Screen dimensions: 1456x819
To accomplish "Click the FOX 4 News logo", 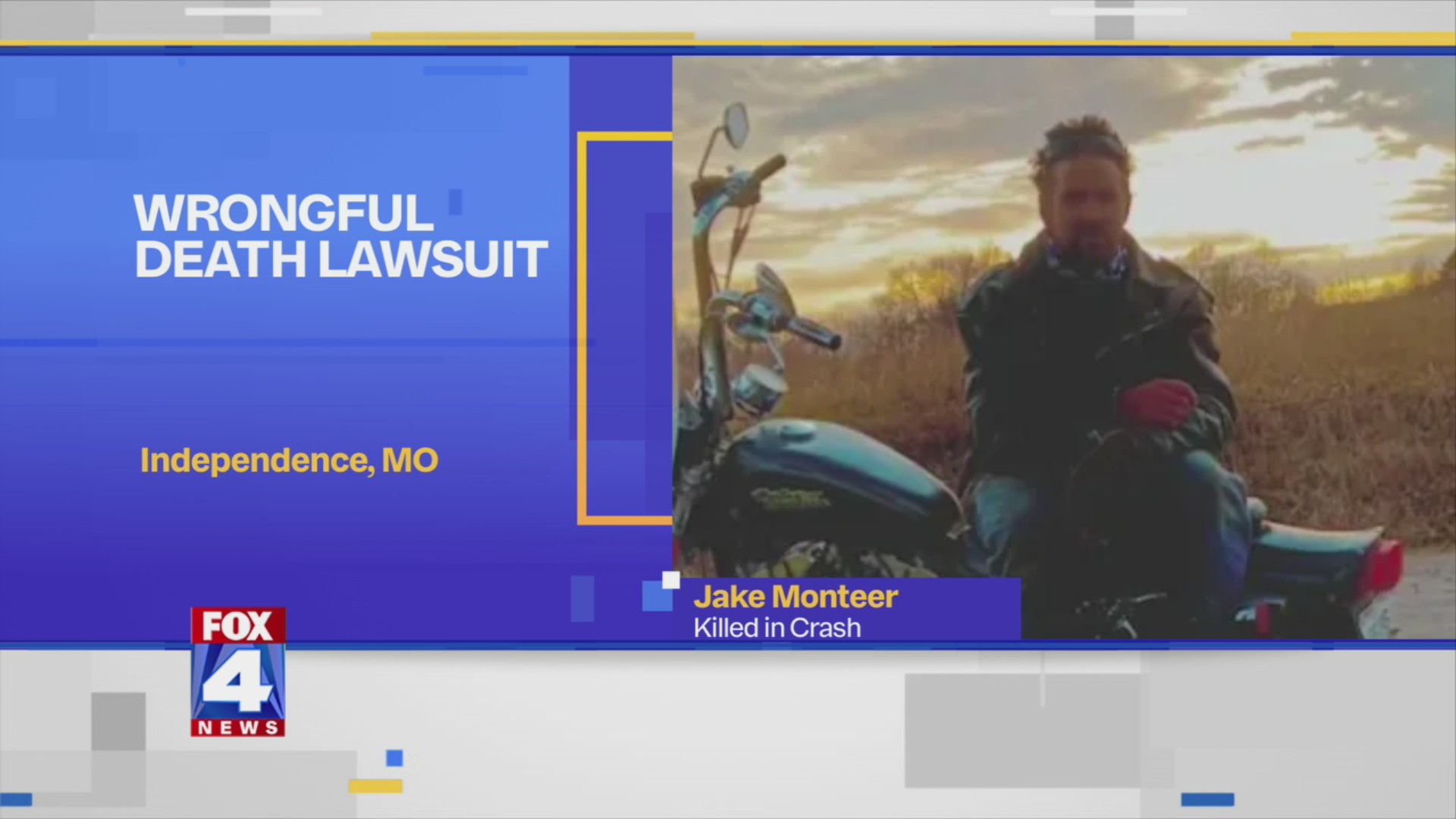I will click(237, 672).
